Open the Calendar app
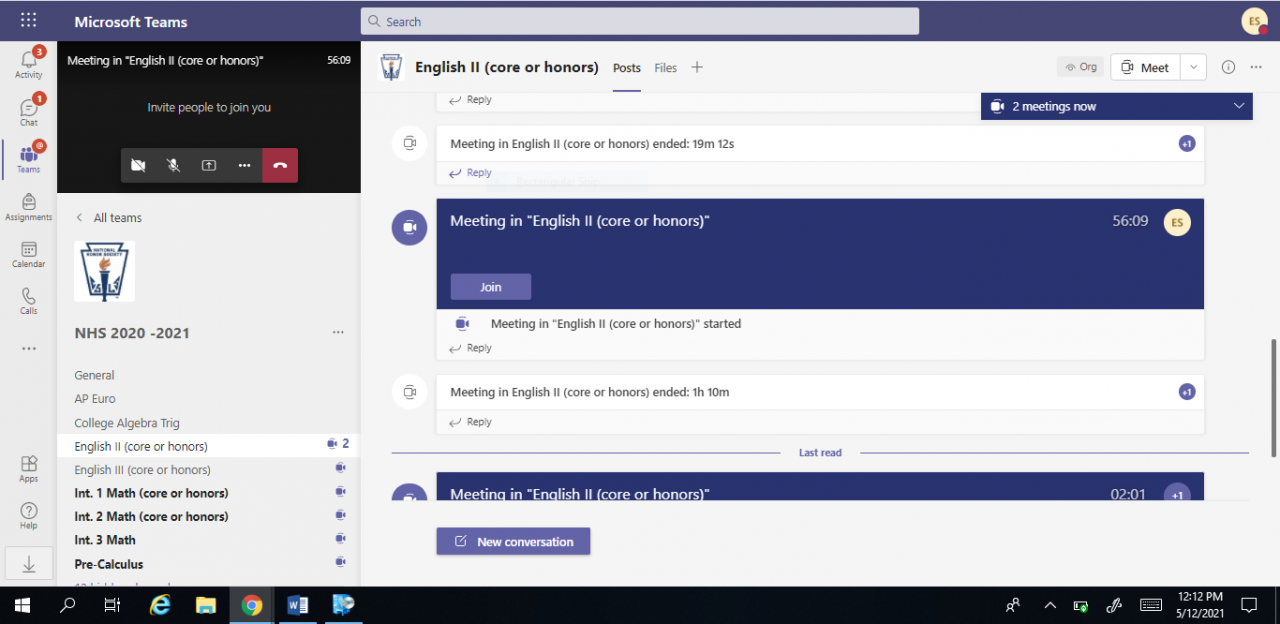Screen dimensions: 1280x624 click(28, 253)
